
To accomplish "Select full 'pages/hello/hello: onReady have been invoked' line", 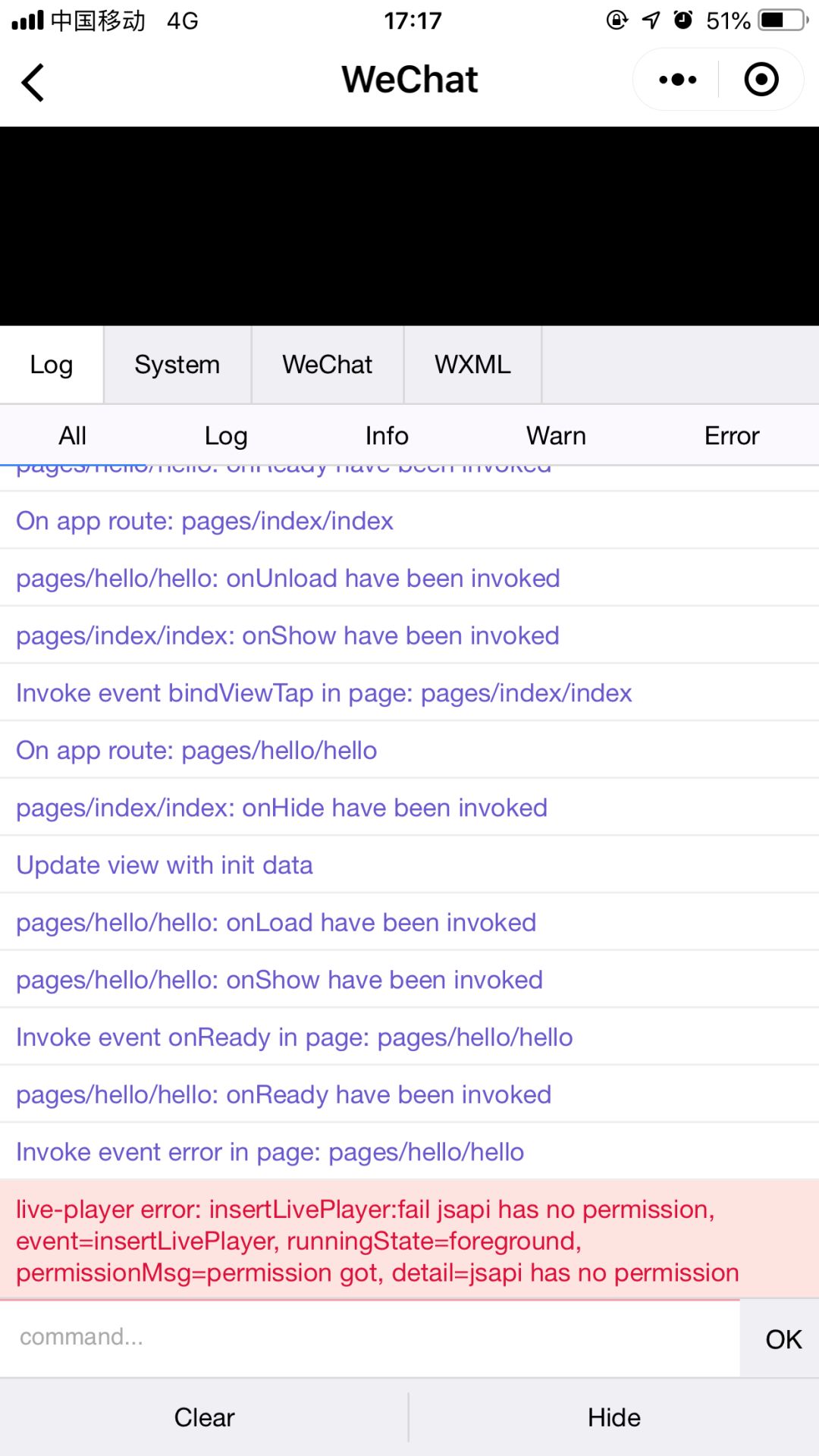I will (x=409, y=1094).
